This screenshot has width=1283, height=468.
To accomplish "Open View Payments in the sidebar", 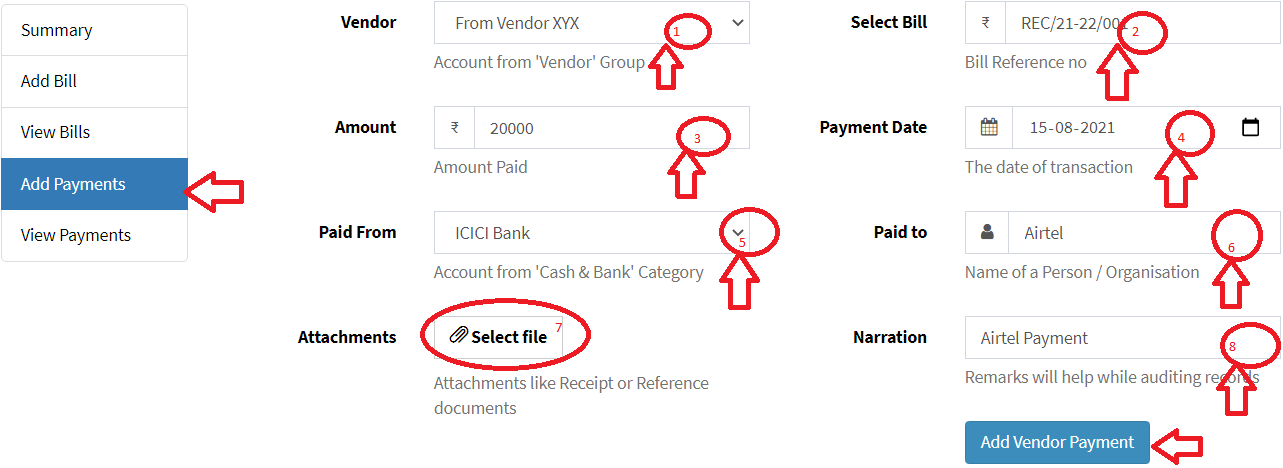I will [94, 236].
